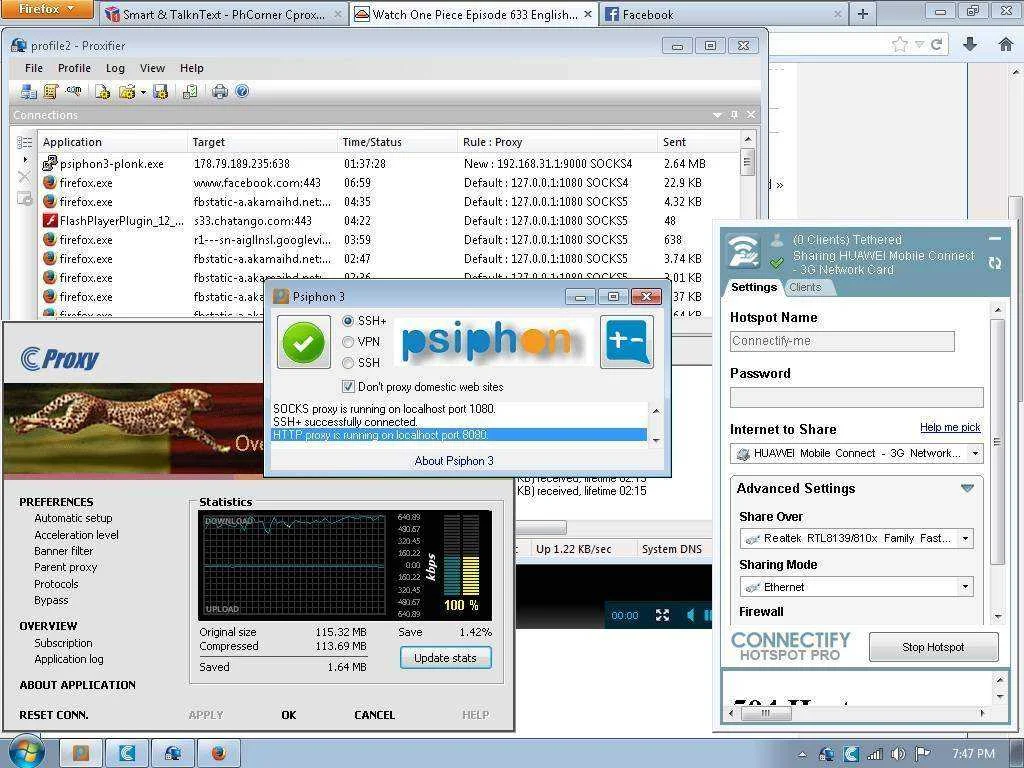
Task: Open Proxifier File menu
Action: pyautogui.click(x=34, y=68)
